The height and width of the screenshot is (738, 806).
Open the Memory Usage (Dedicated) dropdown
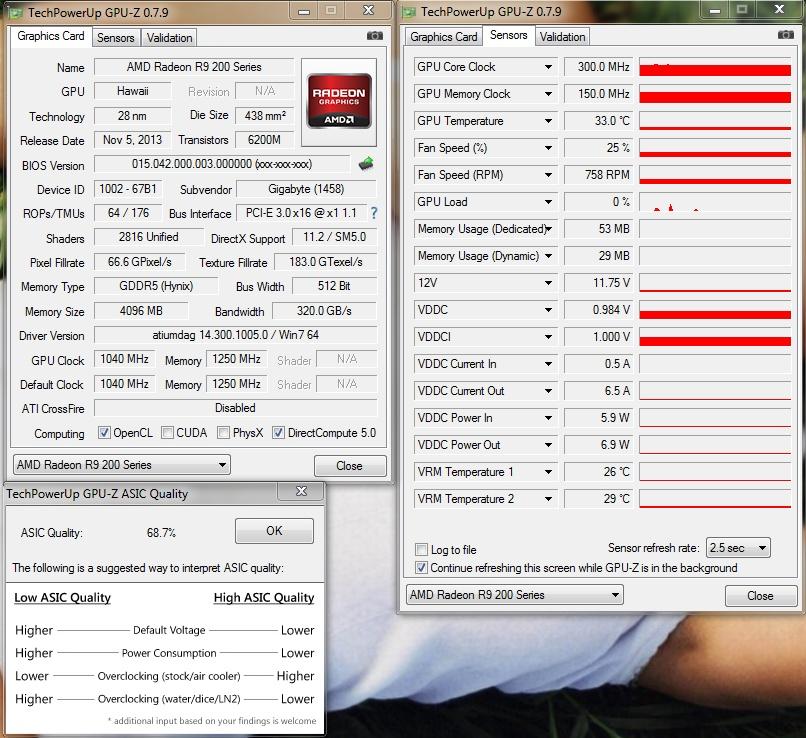tap(549, 229)
